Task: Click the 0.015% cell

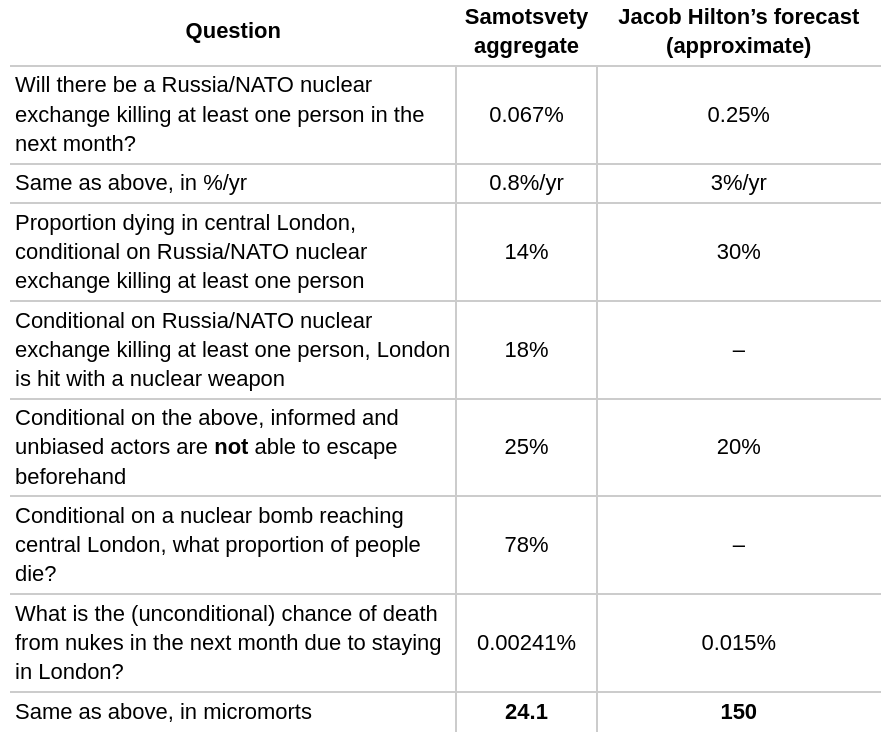Action: (x=738, y=643)
